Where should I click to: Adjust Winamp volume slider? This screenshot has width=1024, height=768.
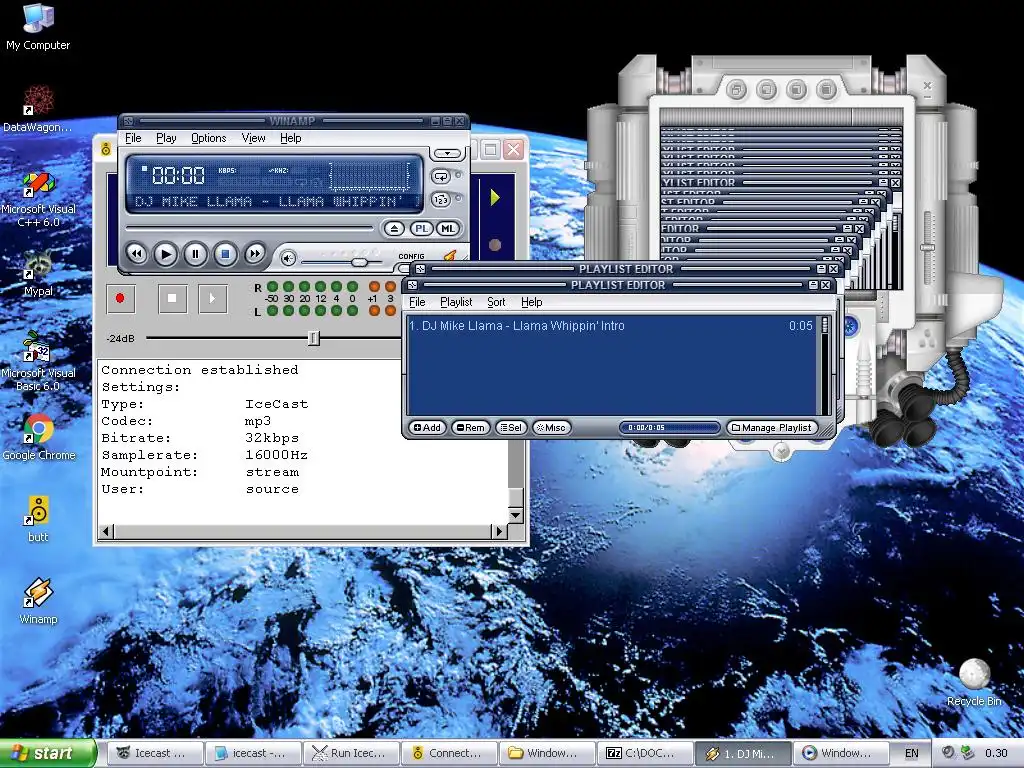(x=359, y=262)
